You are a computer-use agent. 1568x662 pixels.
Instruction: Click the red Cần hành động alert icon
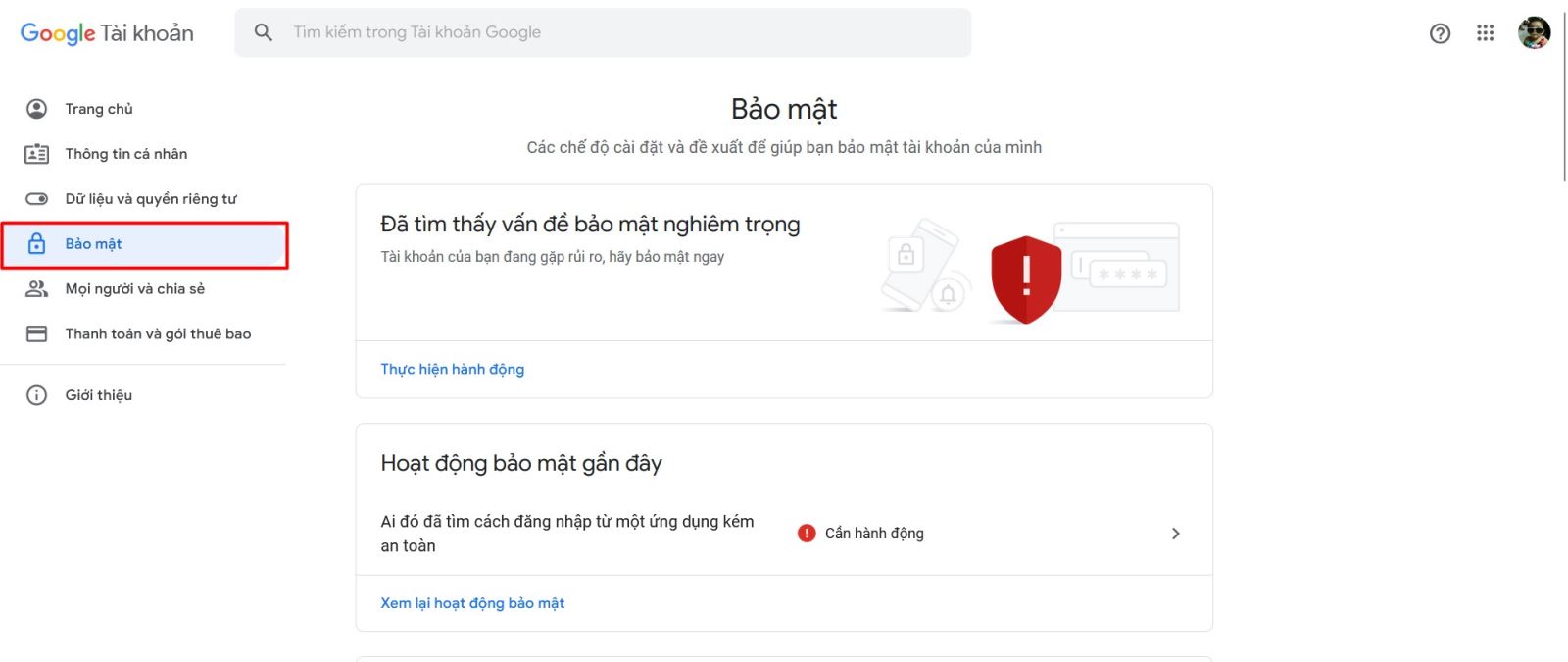[x=806, y=532]
